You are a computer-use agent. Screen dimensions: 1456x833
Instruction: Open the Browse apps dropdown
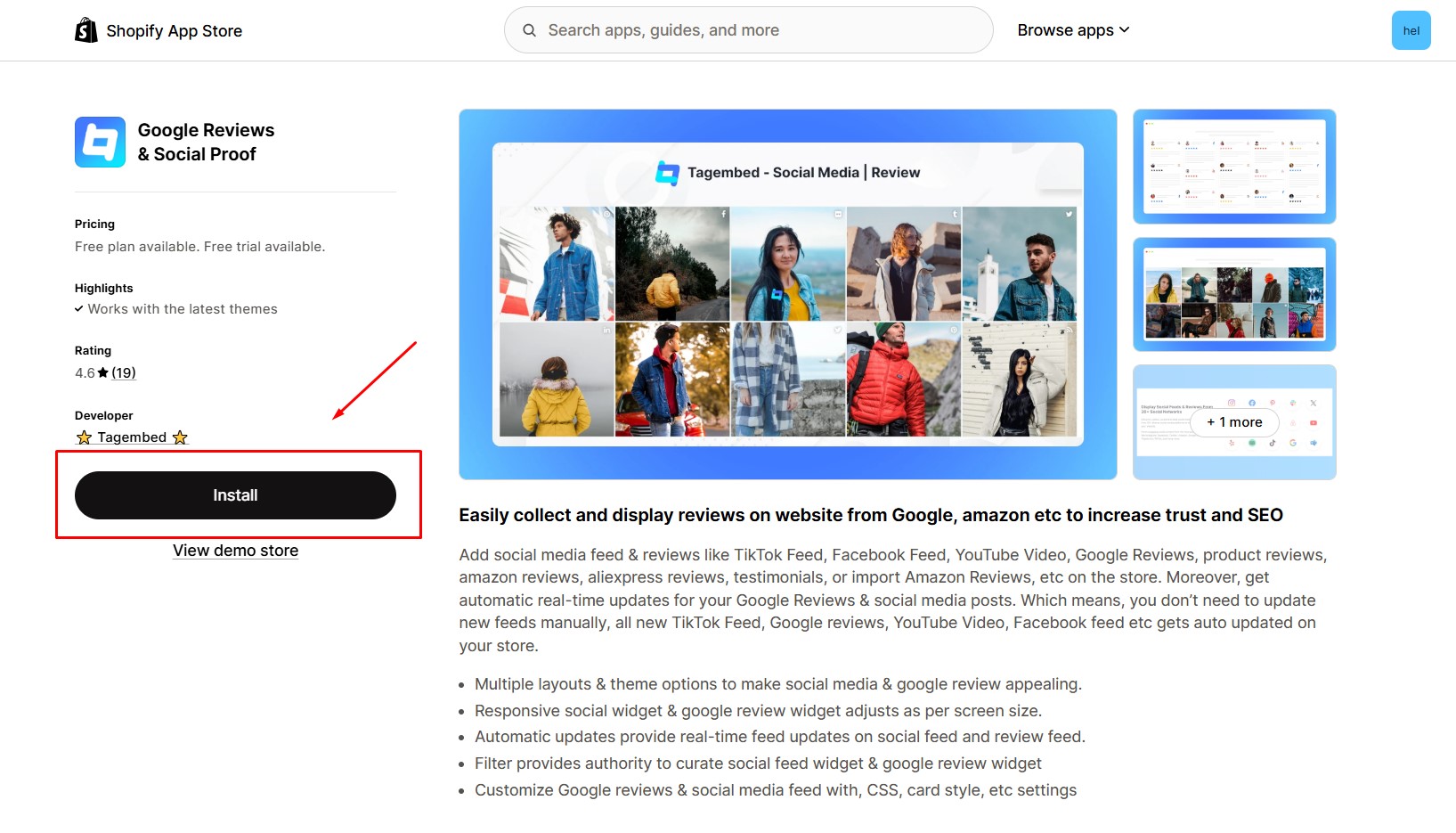pyautogui.click(x=1073, y=29)
